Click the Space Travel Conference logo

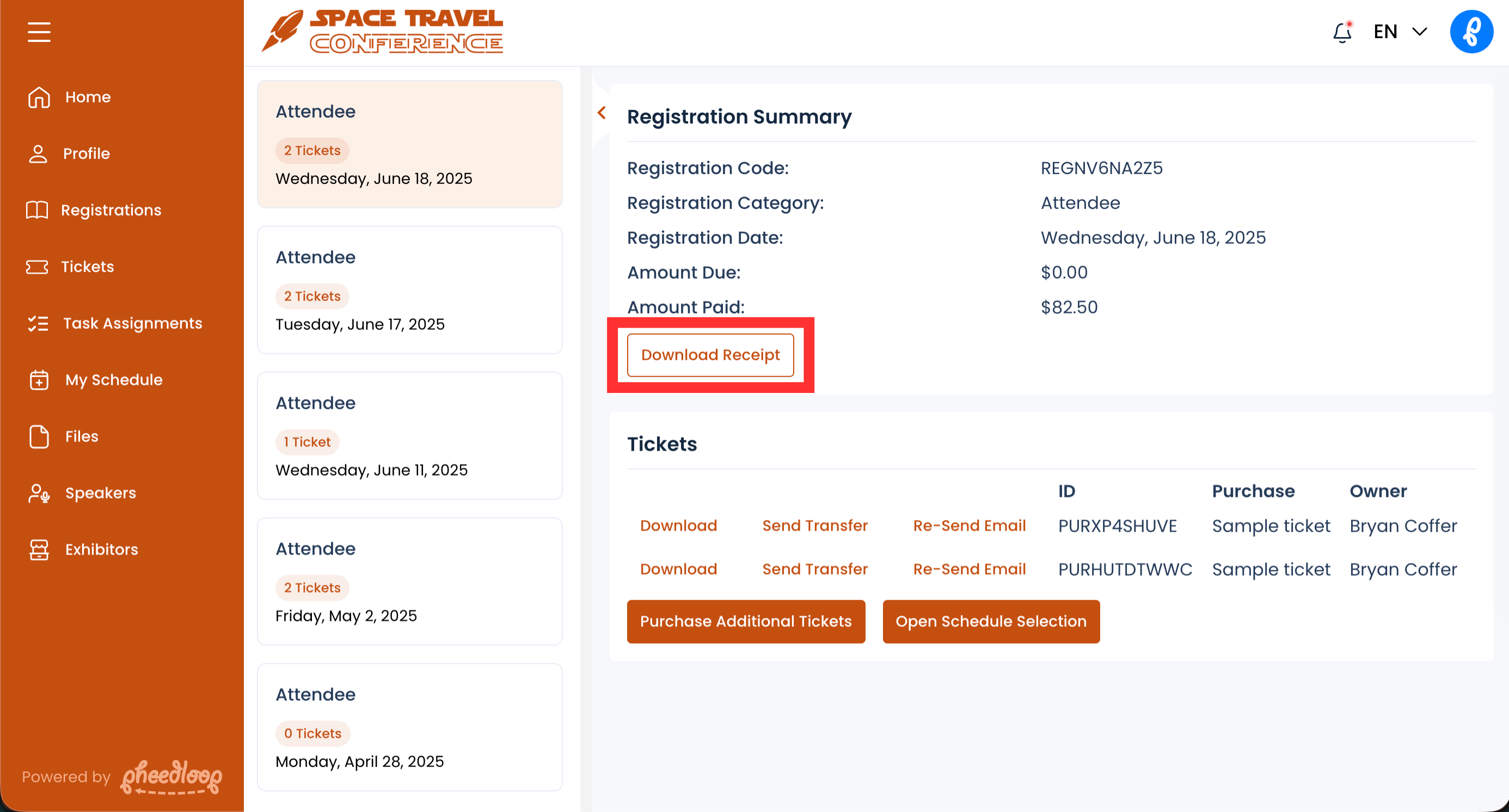[383, 32]
